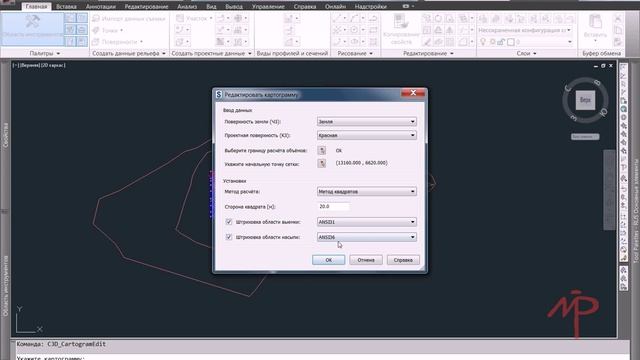Open the Метод расчёта dropdown

point(367,191)
